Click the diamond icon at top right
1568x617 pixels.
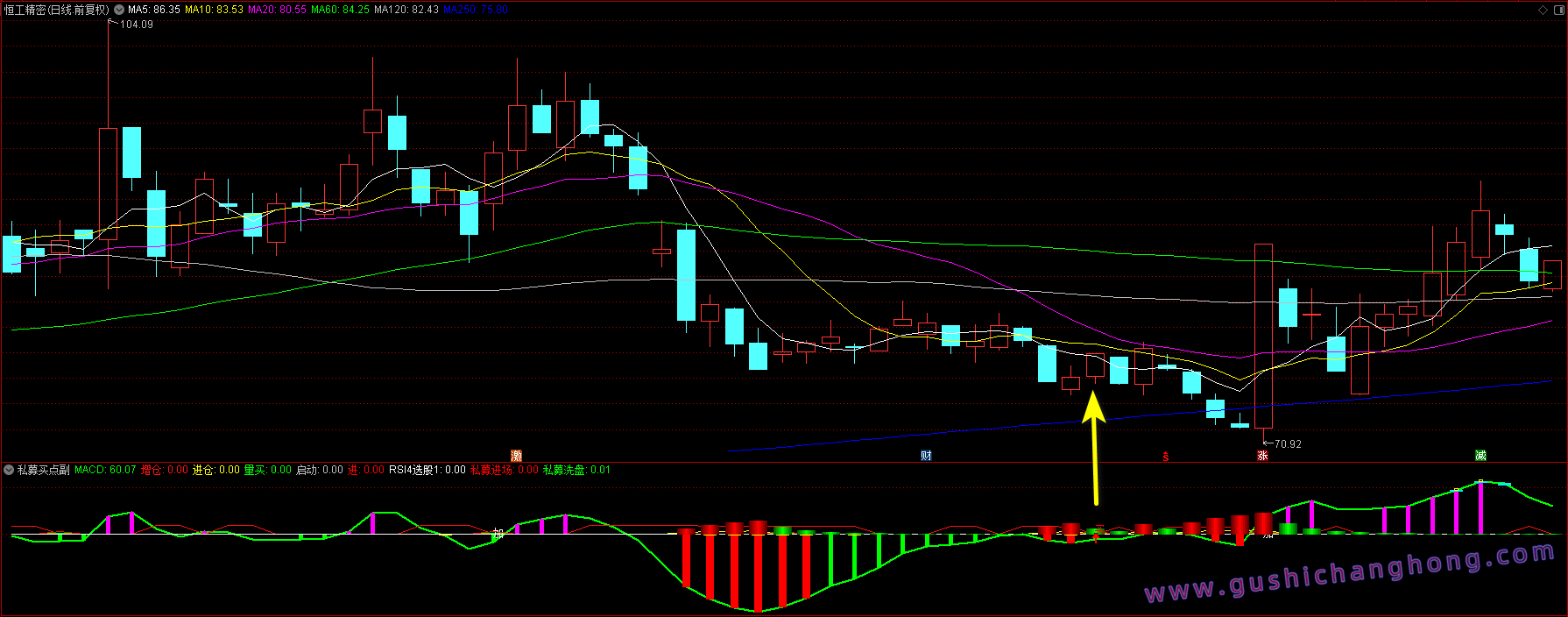tap(1543, 10)
